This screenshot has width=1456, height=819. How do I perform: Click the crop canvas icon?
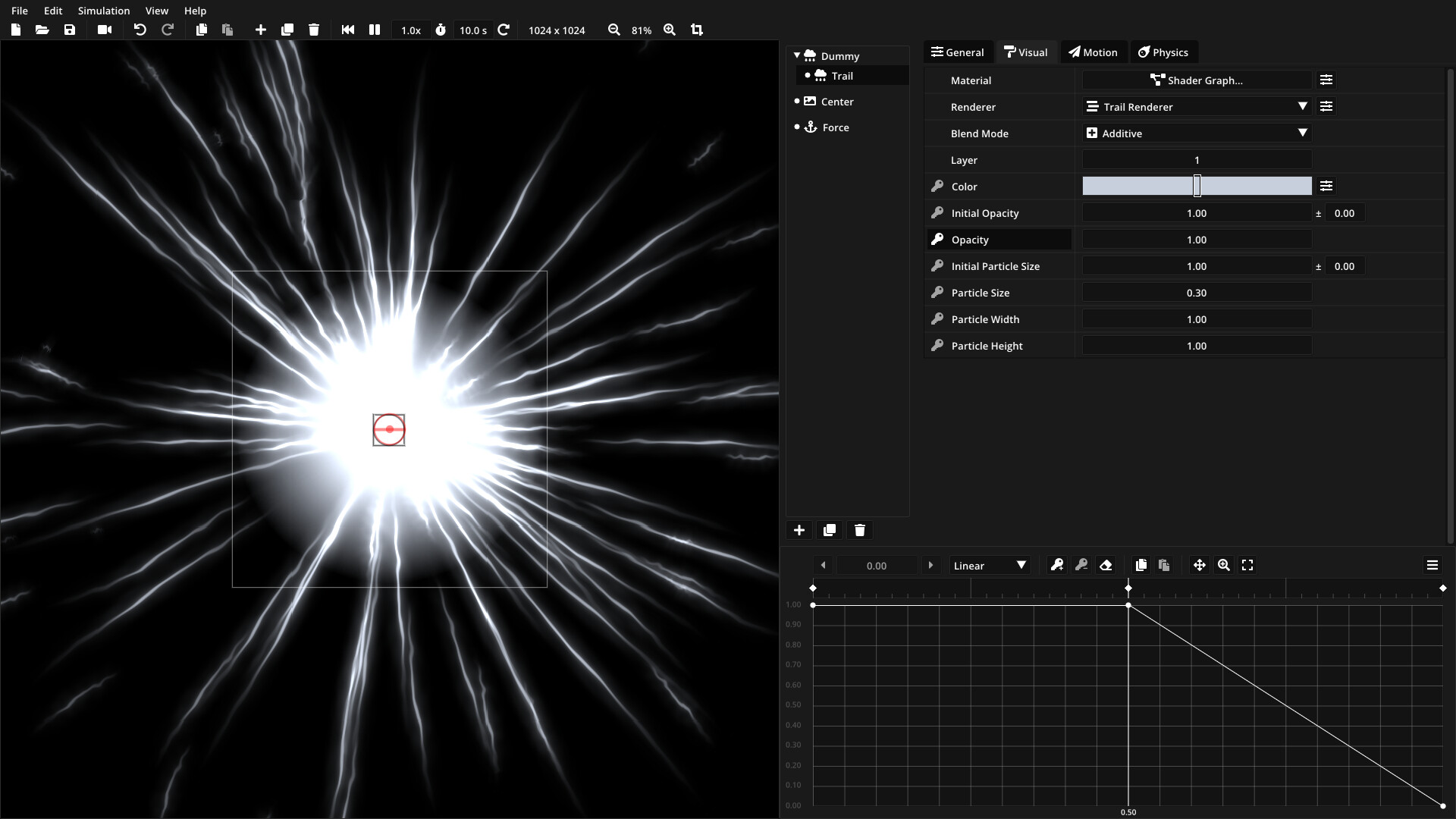(x=697, y=30)
